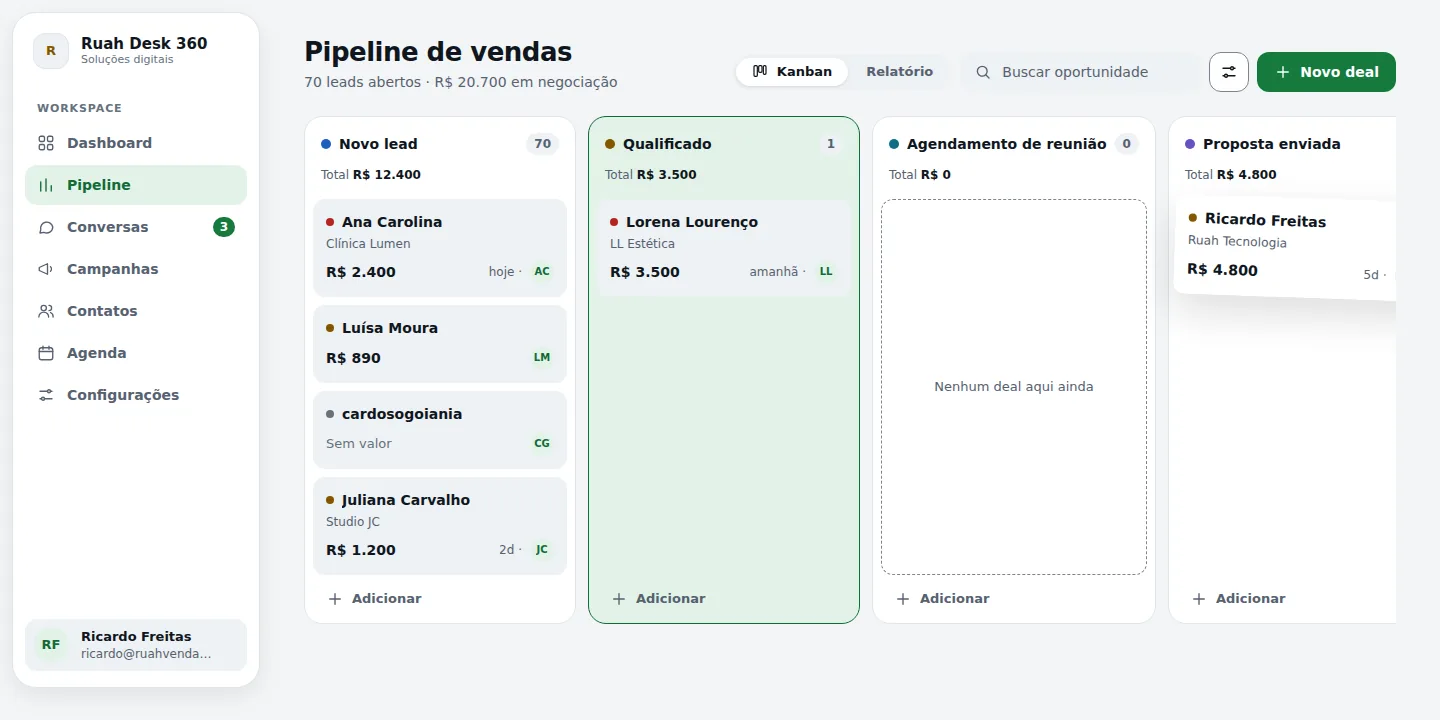Click the LL avatar on Lorena Lourenço card
Image resolution: width=1440 pixels, height=720 pixels.
pyautogui.click(x=826, y=271)
